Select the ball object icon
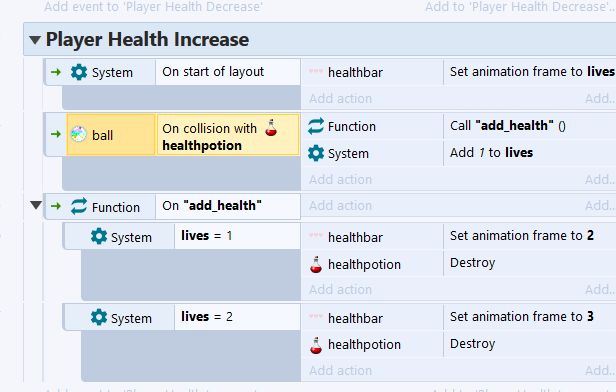616x392 pixels. (x=79, y=134)
